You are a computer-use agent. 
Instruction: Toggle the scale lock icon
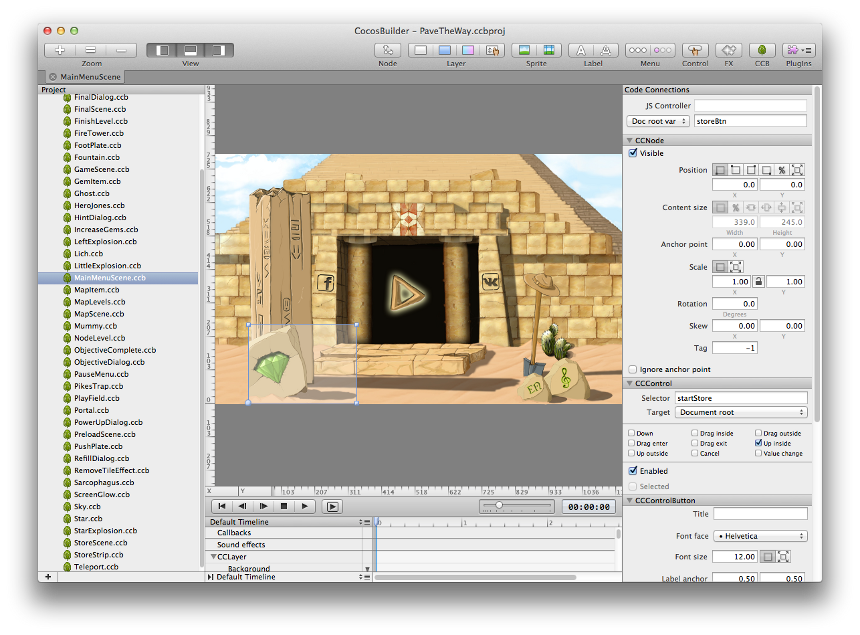(x=758, y=281)
